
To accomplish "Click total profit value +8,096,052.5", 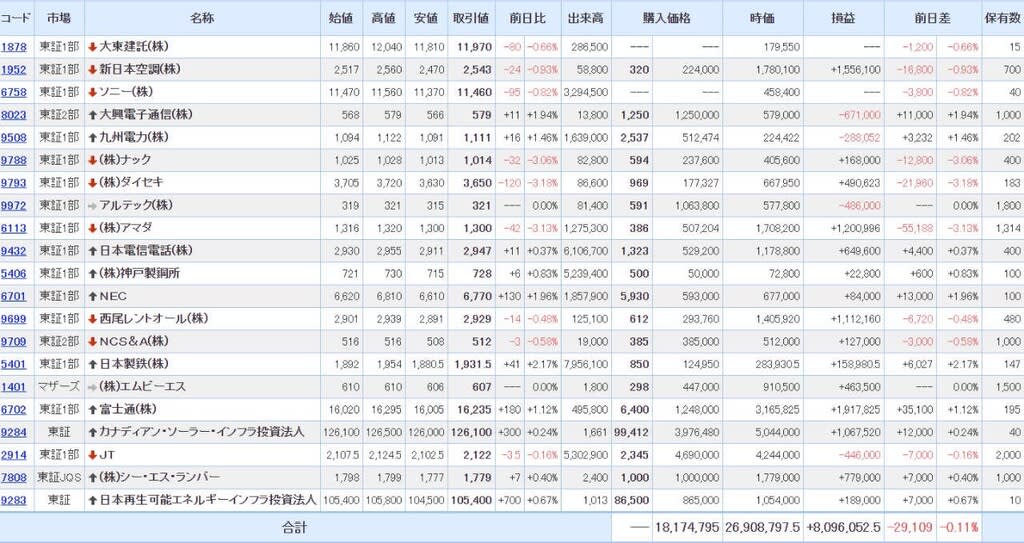I will pos(844,527).
